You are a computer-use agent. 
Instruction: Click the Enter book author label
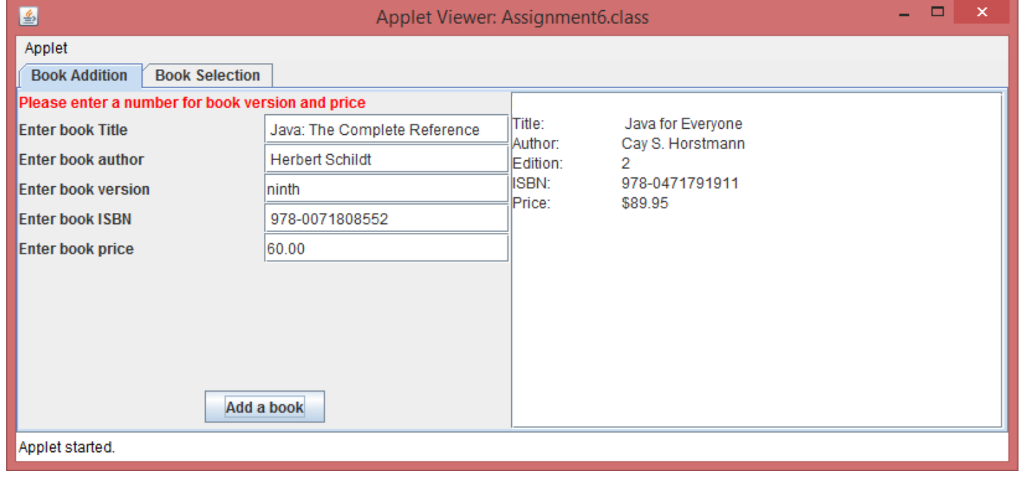(82, 160)
